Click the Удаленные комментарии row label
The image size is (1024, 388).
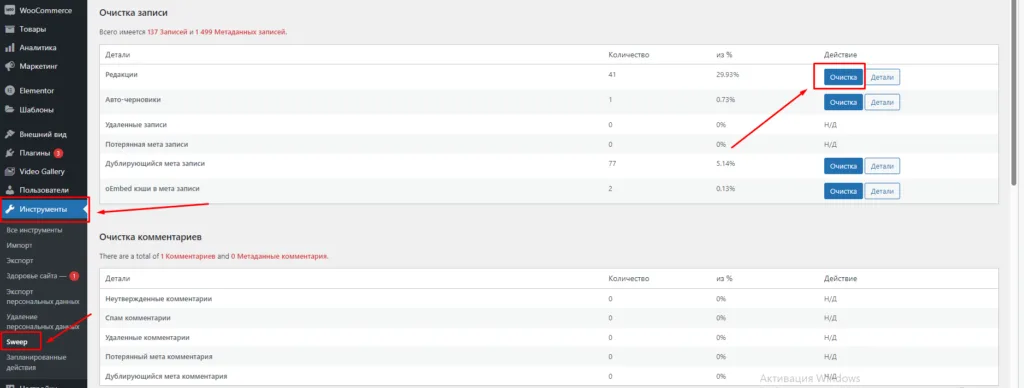point(148,338)
